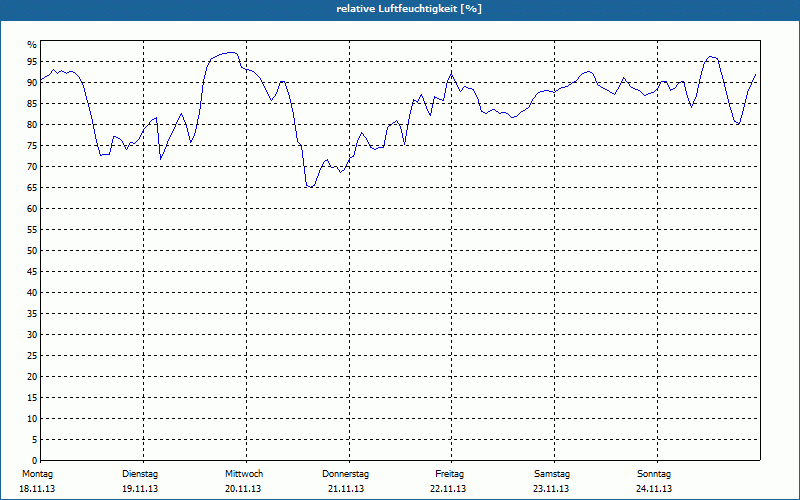The height and width of the screenshot is (500, 800).
Task: Click the y-axis value '50'
Action: tap(32, 251)
